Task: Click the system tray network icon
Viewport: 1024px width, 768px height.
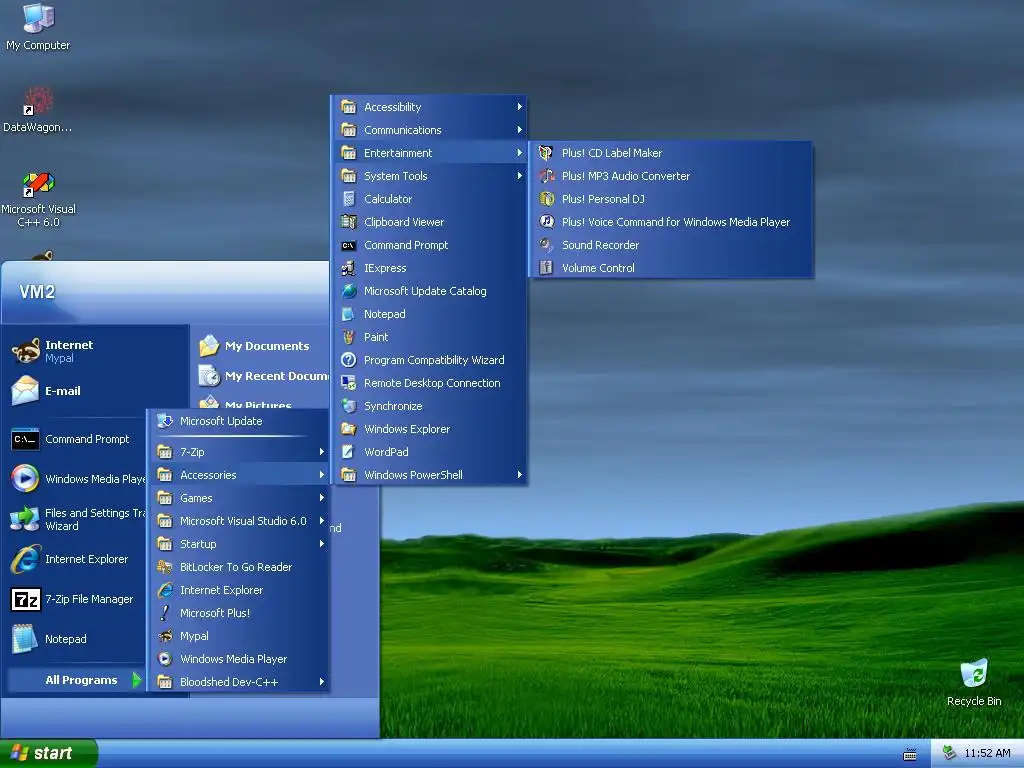Action: (x=949, y=753)
